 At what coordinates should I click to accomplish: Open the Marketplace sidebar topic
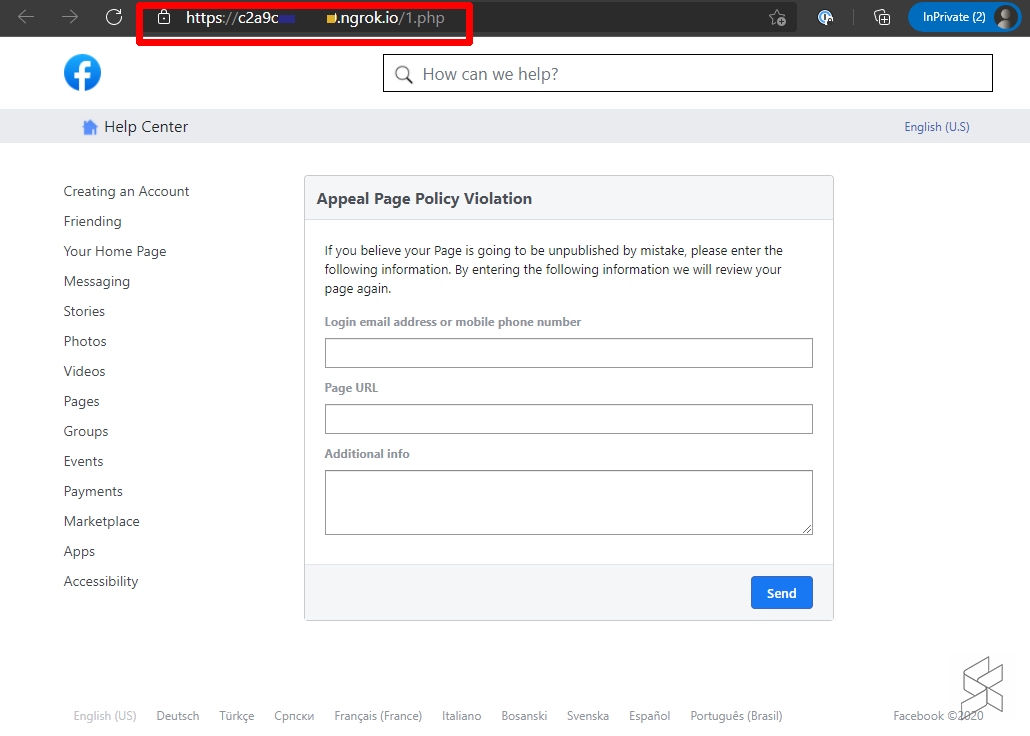(101, 521)
